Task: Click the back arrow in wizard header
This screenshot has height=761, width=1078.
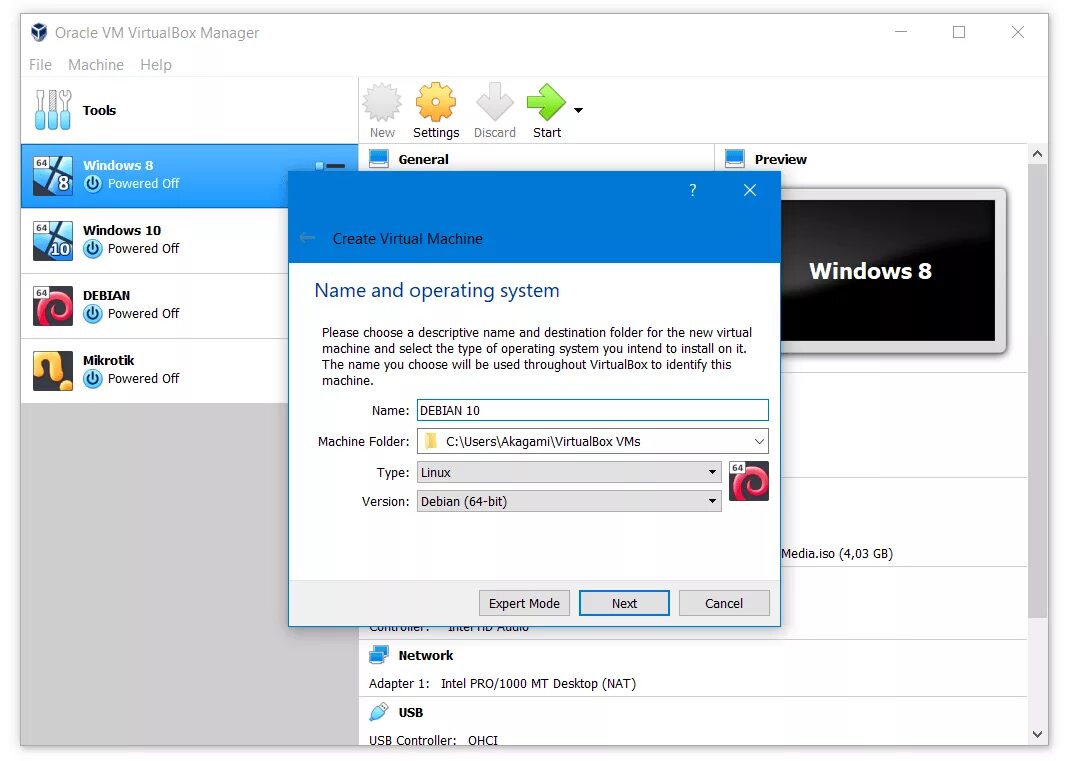Action: pos(307,238)
